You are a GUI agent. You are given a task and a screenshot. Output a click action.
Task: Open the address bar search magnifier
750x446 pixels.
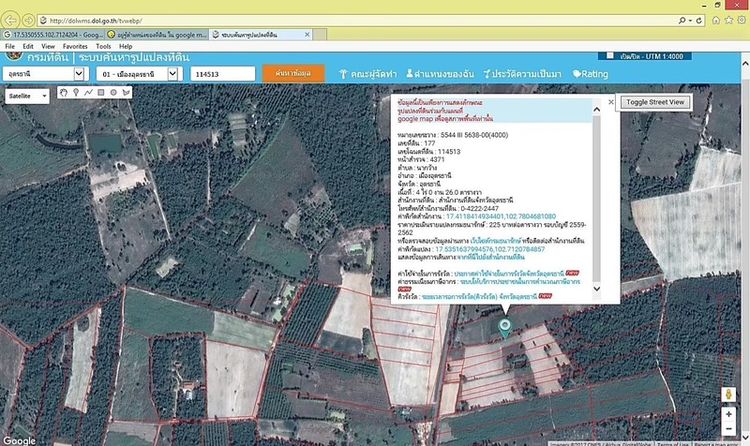click(682, 21)
